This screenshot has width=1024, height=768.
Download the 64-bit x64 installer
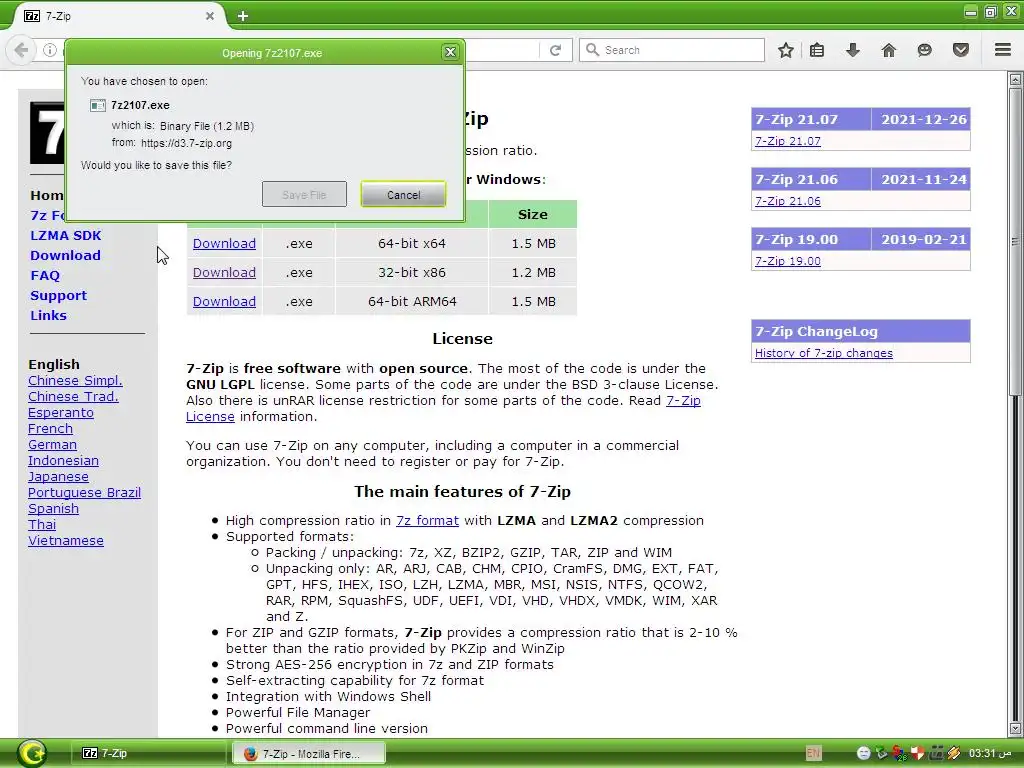224,244
